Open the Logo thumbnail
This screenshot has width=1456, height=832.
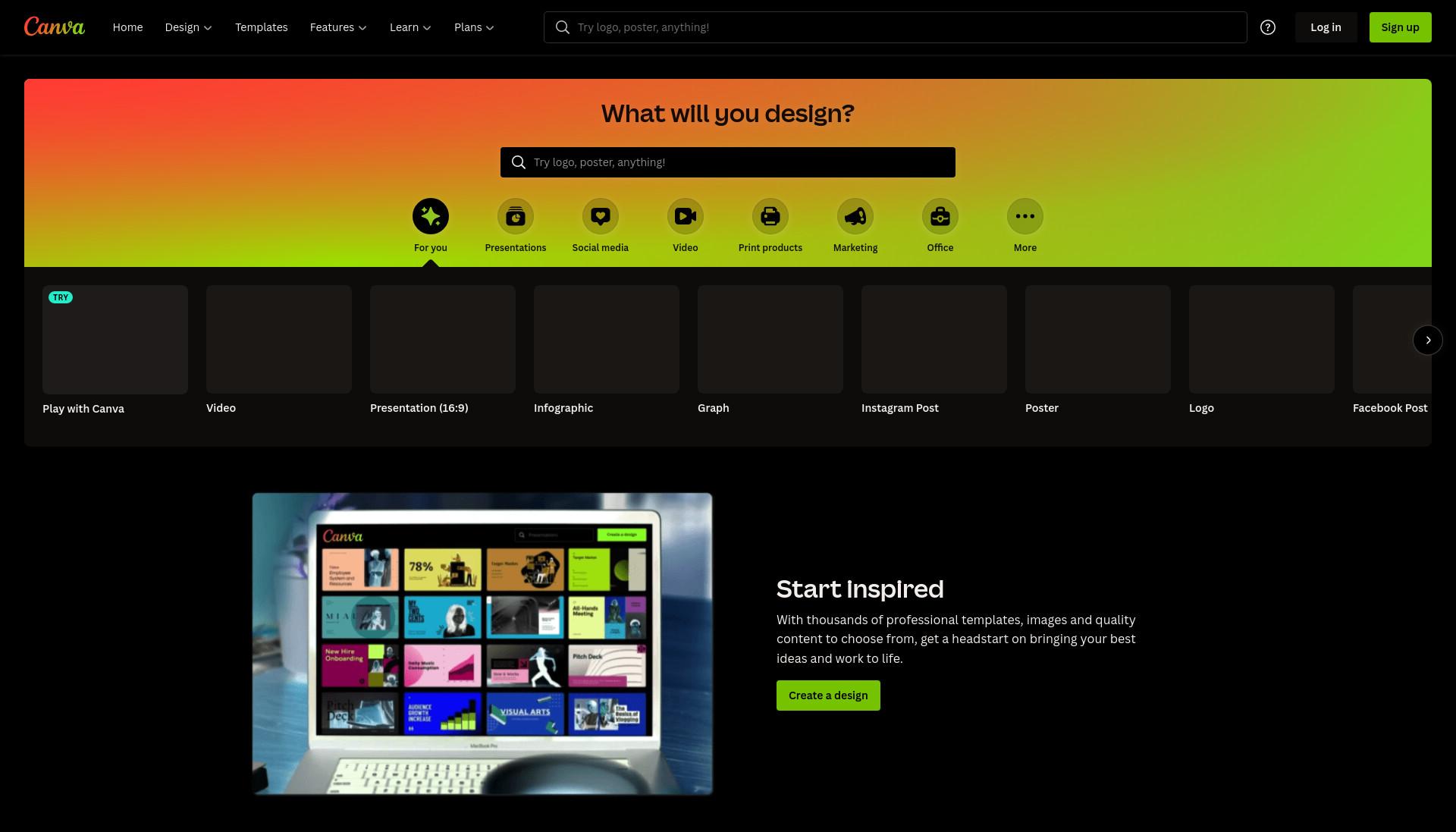coord(1262,339)
